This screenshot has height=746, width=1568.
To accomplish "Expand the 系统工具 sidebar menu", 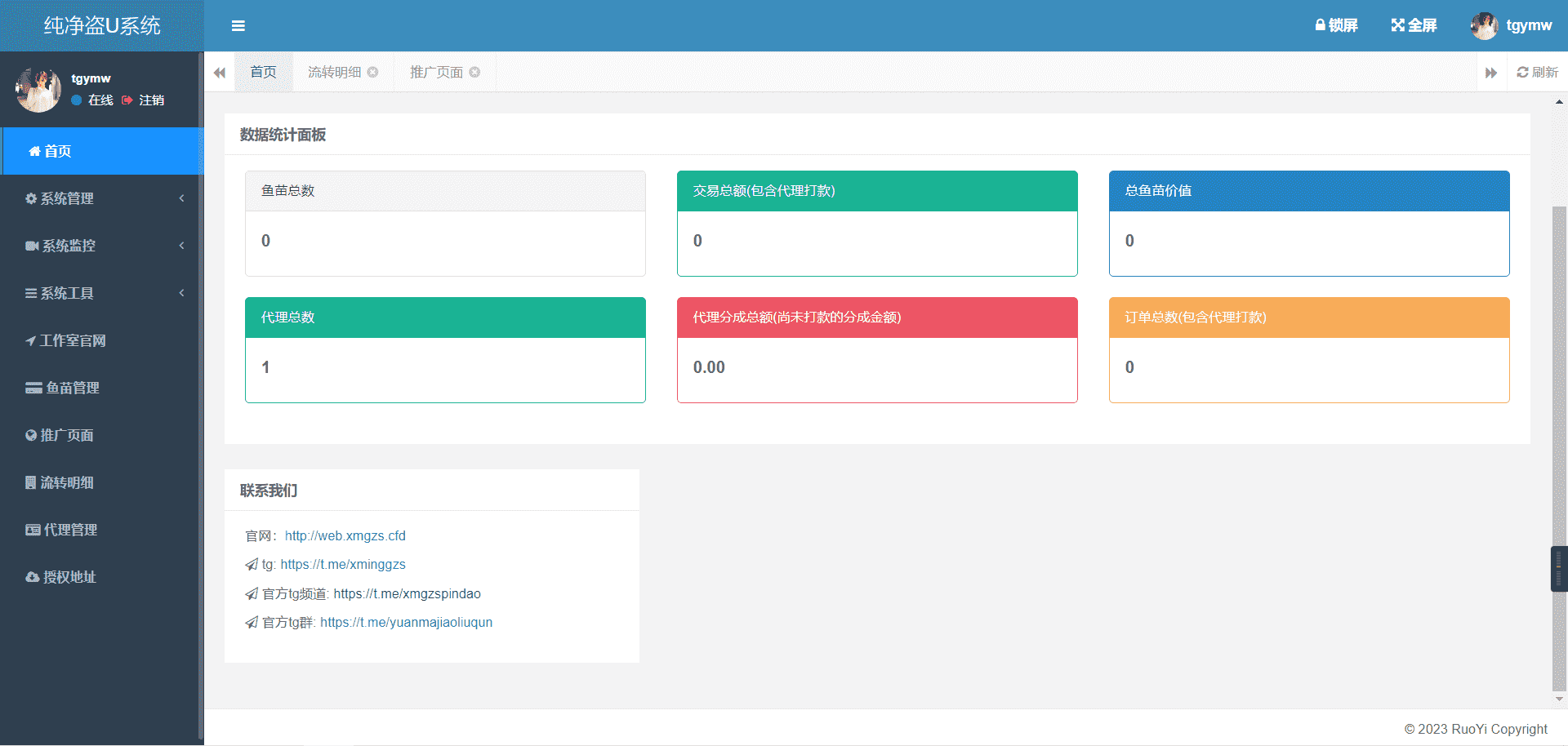I will (x=101, y=293).
